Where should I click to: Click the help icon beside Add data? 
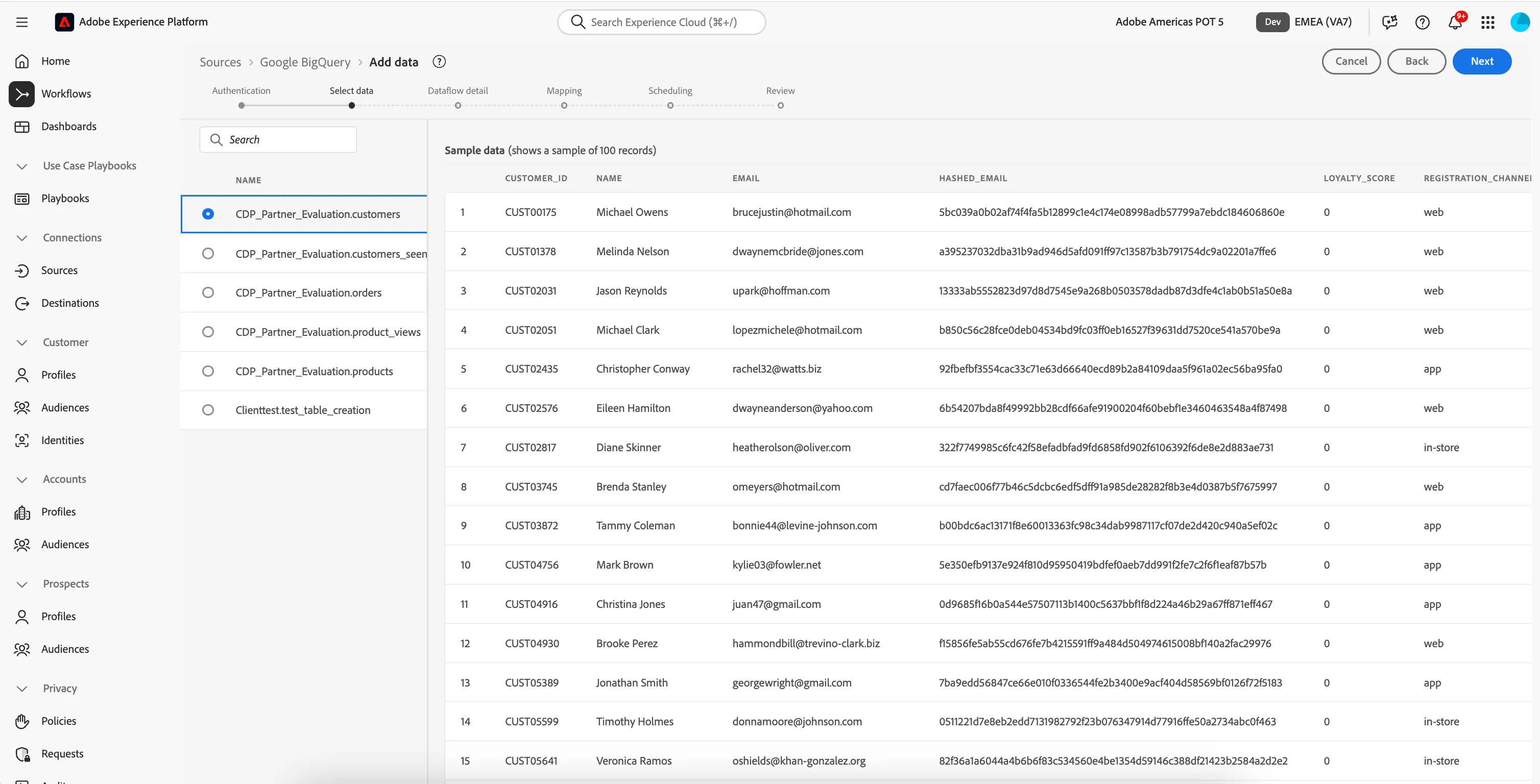pyautogui.click(x=440, y=62)
